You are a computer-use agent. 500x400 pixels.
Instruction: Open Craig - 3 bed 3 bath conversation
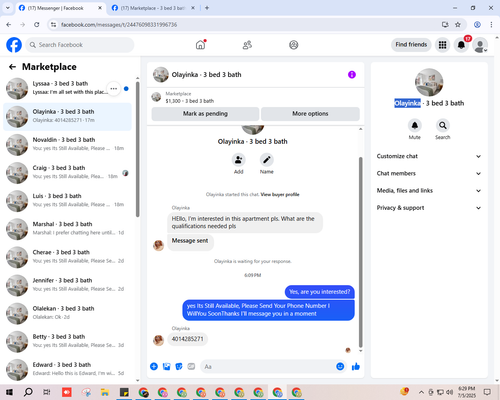67,173
